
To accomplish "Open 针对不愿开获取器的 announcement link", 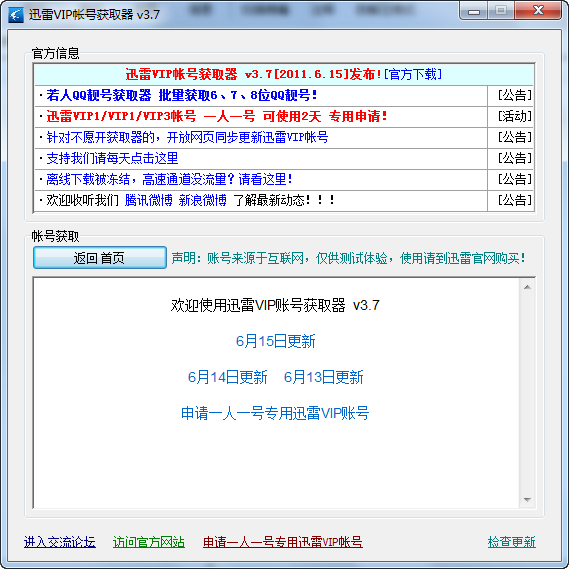I will 187,138.
